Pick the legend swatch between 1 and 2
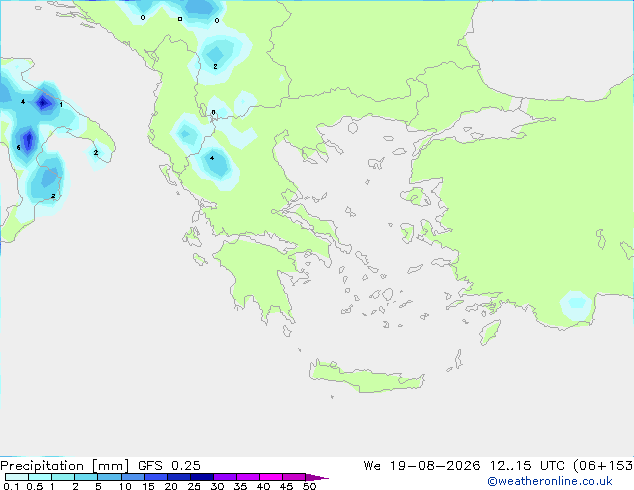This screenshot has height=490, width=634. [x=63, y=477]
